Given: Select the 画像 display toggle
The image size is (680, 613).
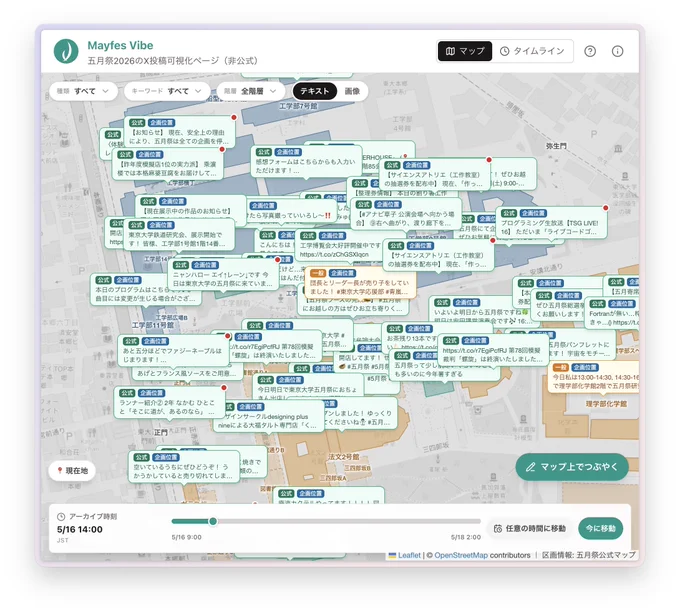Looking at the screenshot, I should point(352,91).
